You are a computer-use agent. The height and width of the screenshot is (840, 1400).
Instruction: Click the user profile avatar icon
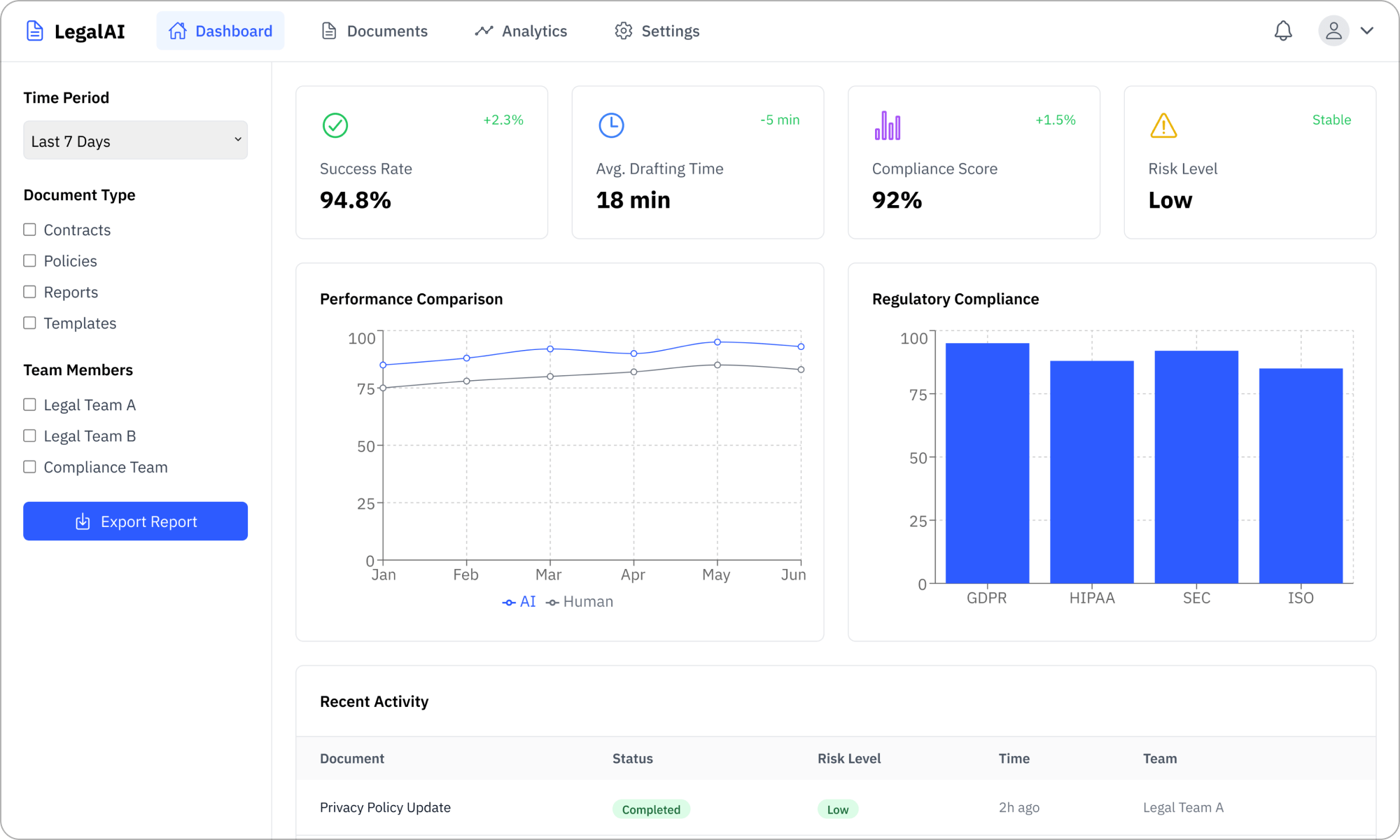pyautogui.click(x=1333, y=30)
